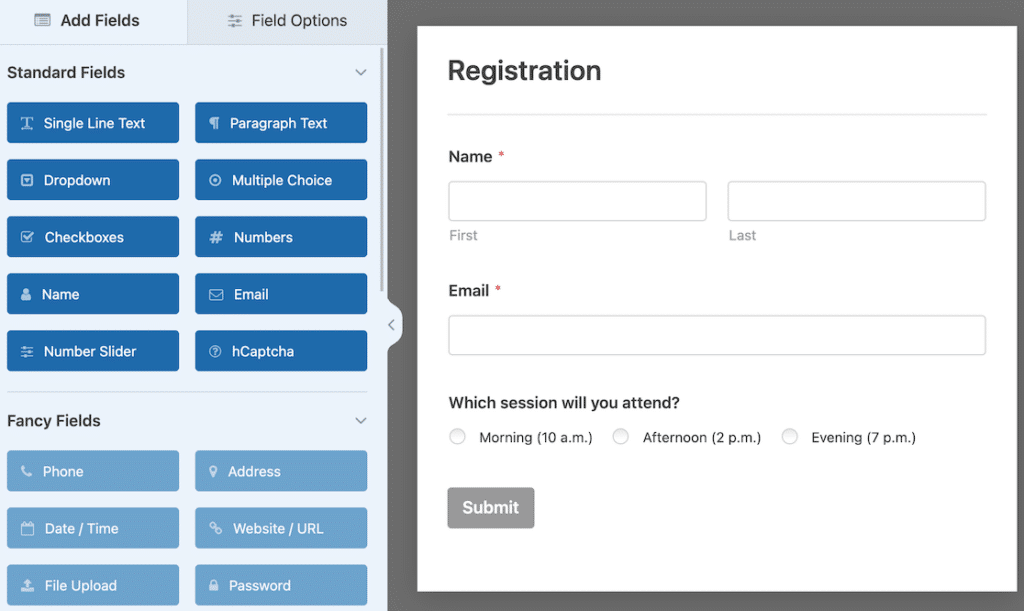Open the Add Fields tab
This screenshot has height=611, width=1024.
(93, 20)
